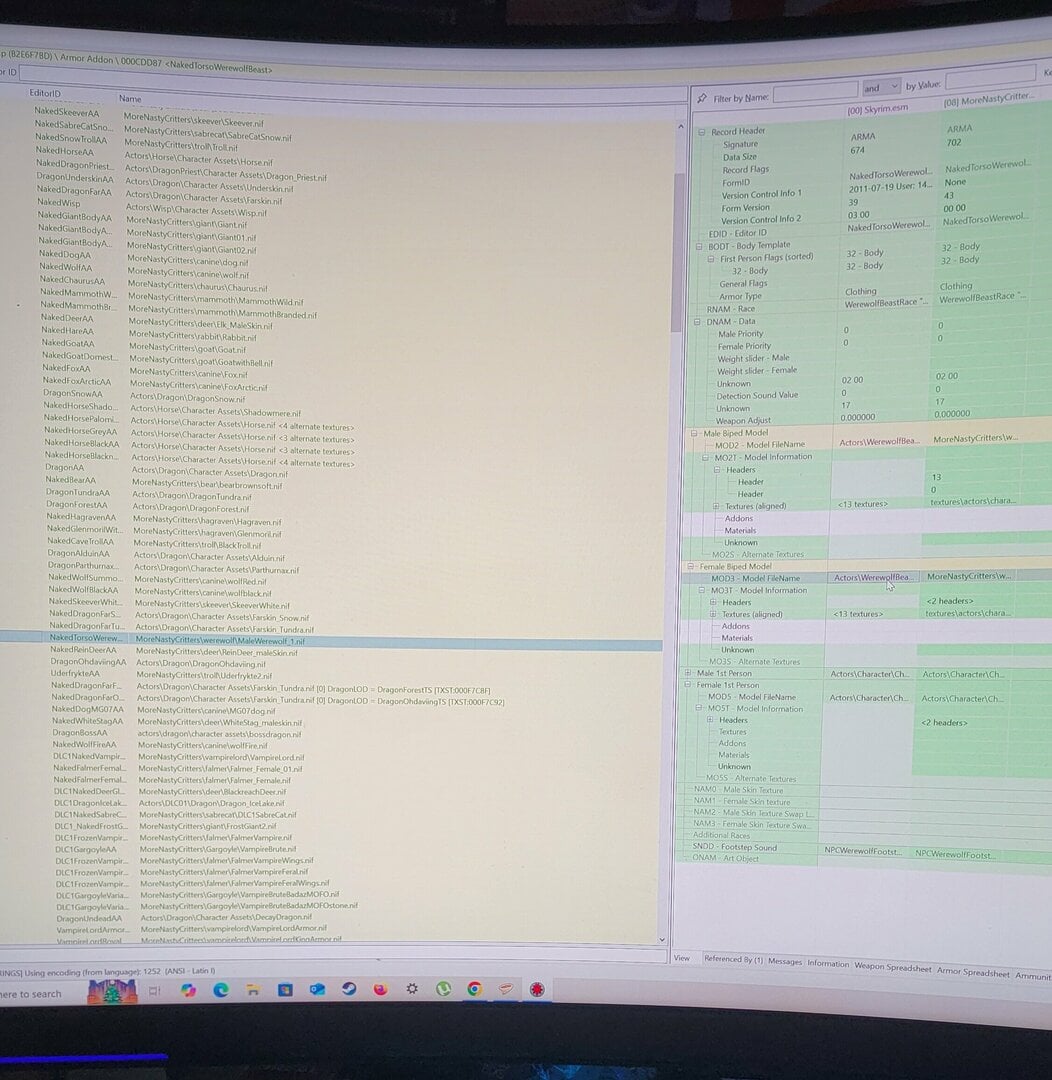The width and height of the screenshot is (1052, 1080).
Task: Expand Headers under MO3T Model Information
Action: tap(713, 602)
